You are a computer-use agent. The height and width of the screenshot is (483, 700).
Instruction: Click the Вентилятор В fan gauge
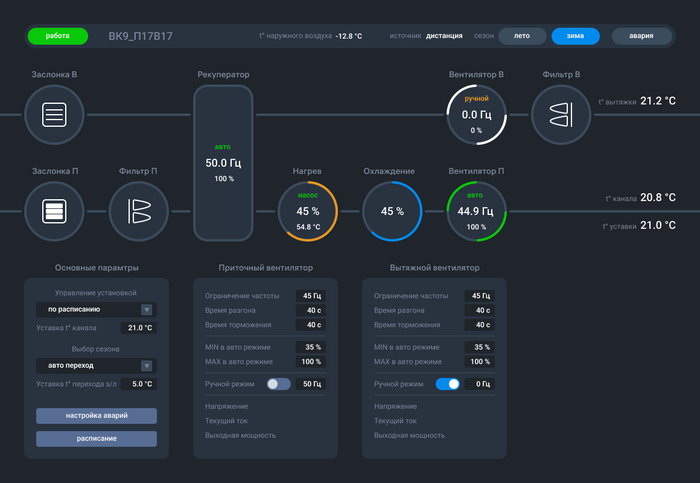click(x=476, y=115)
